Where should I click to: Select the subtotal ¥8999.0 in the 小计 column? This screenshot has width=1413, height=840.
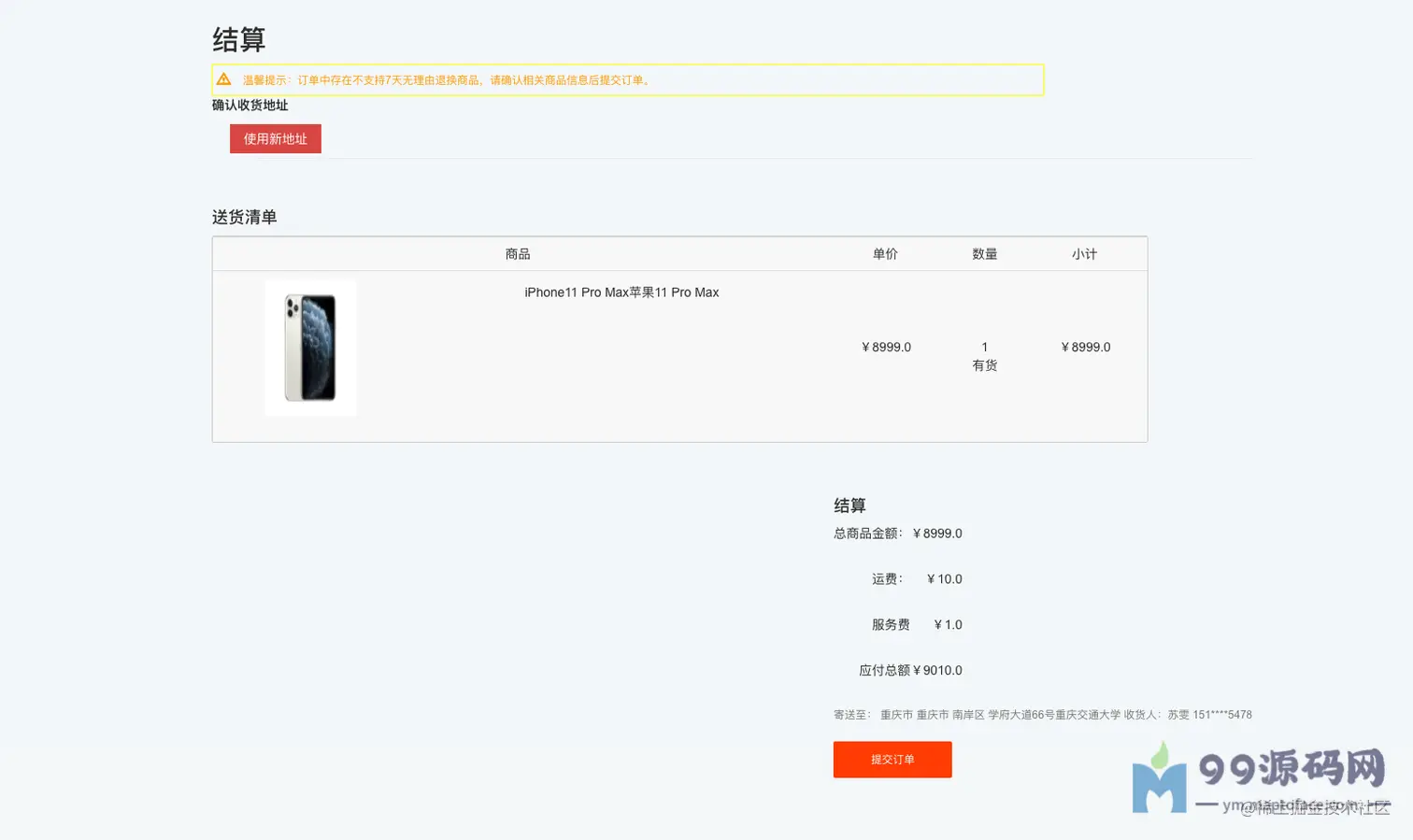pos(1085,347)
